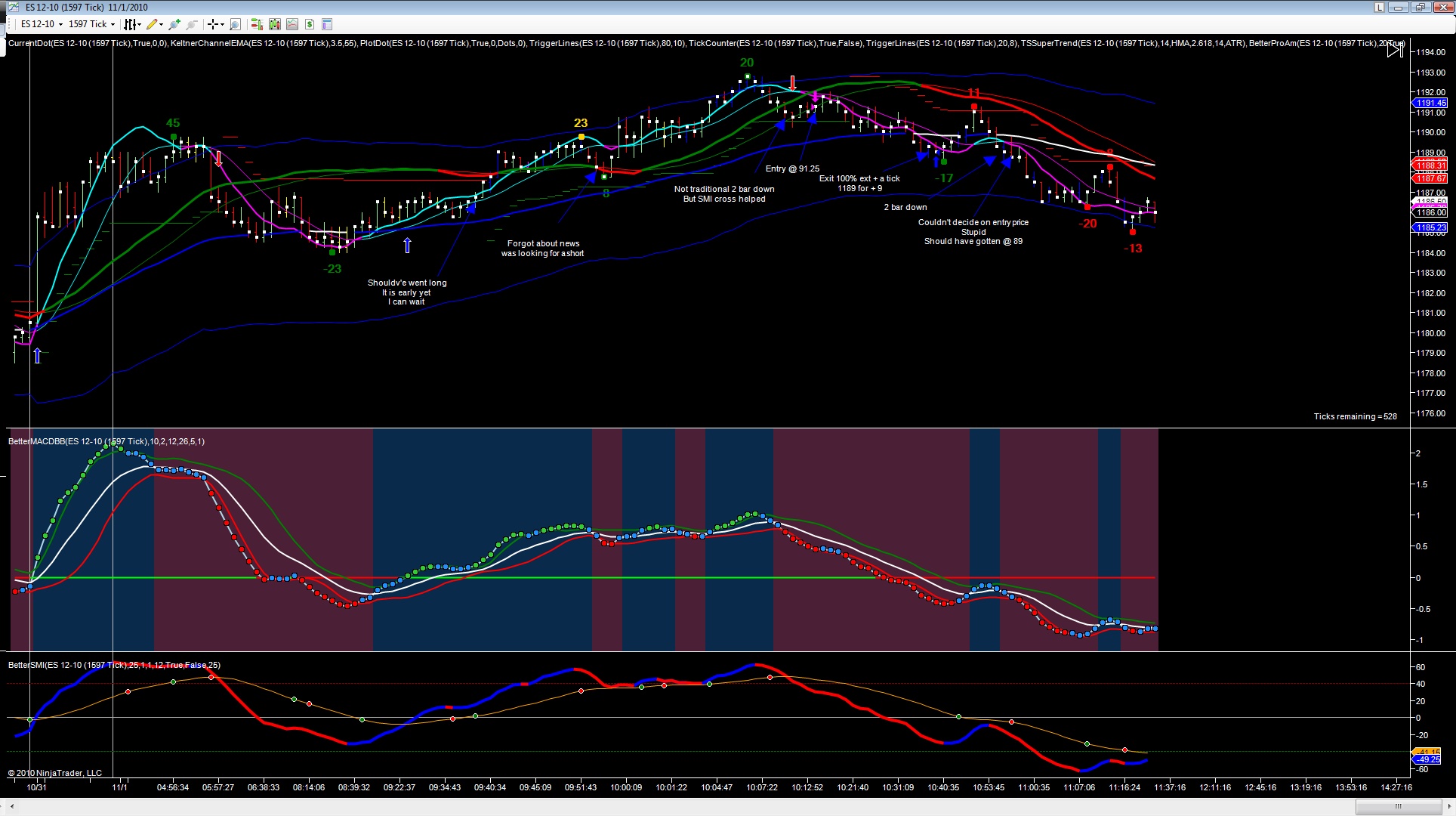The width and height of the screenshot is (1456, 816).
Task: Click the blue -49.25 SMI value marker
Action: tap(1427, 759)
